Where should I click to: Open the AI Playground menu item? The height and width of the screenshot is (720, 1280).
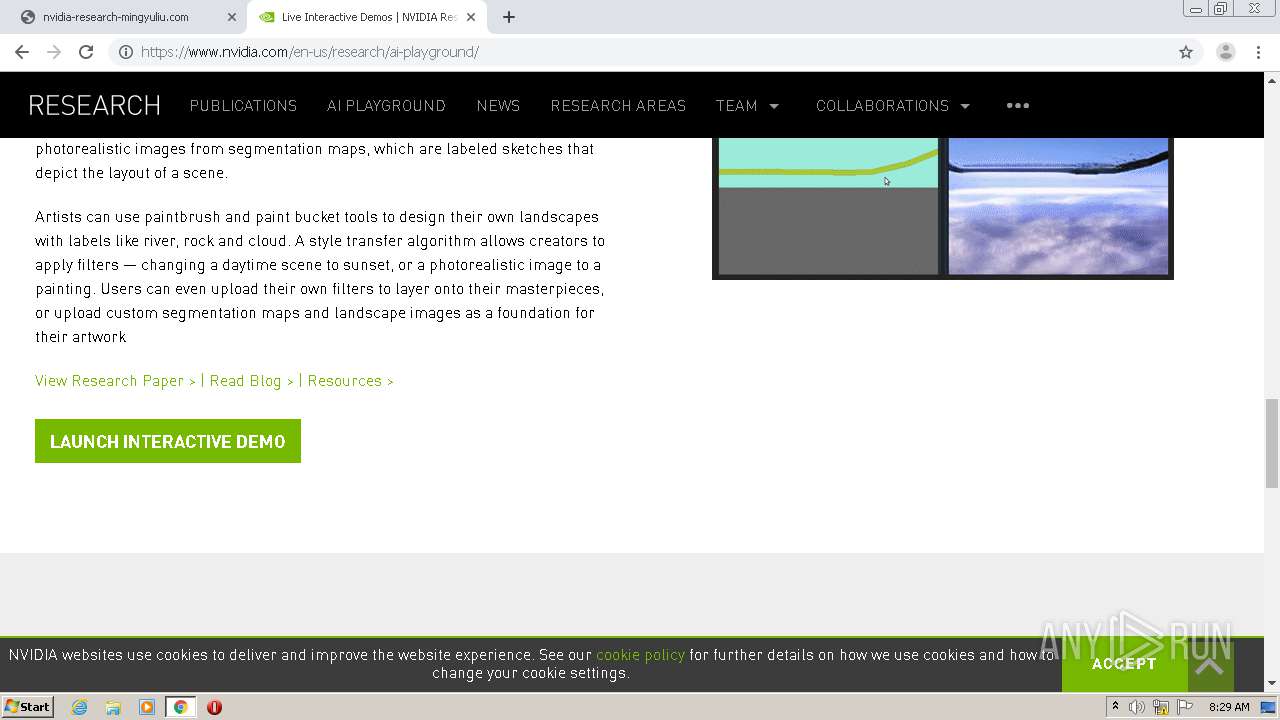(x=386, y=105)
